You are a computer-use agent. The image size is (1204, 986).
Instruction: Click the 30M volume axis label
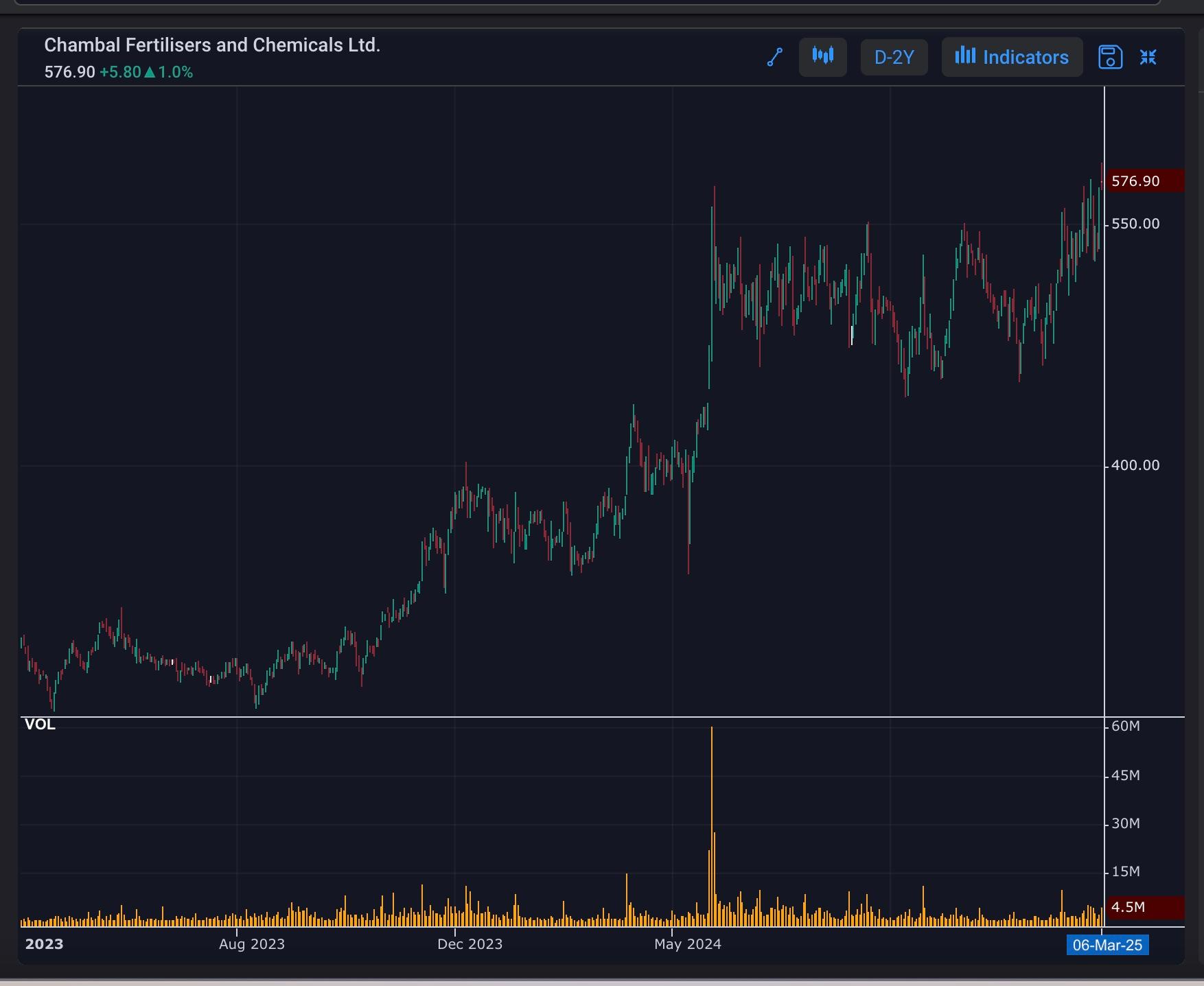[x=1126, y=823]
